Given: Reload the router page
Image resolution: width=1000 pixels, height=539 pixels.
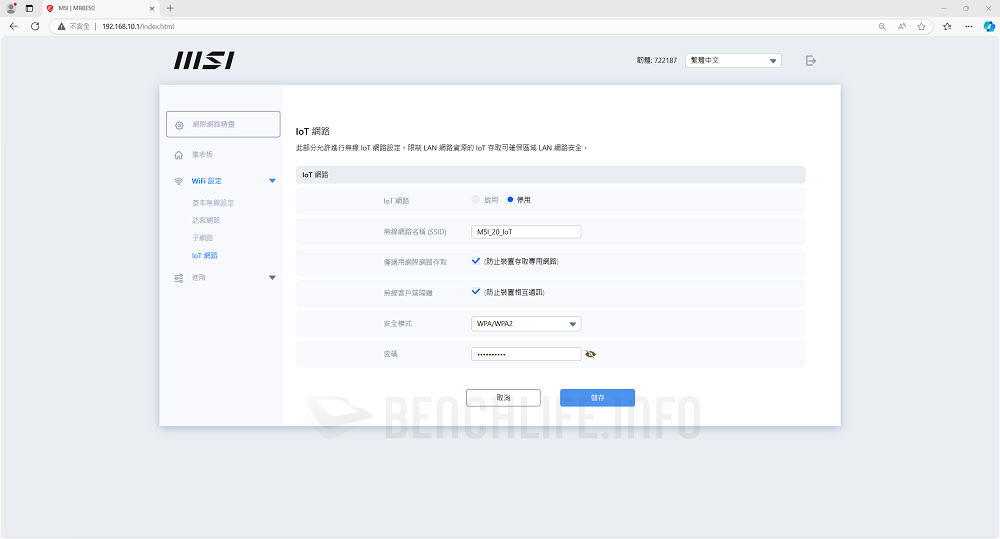Looking at the screenshot, I should pos(35,26).
